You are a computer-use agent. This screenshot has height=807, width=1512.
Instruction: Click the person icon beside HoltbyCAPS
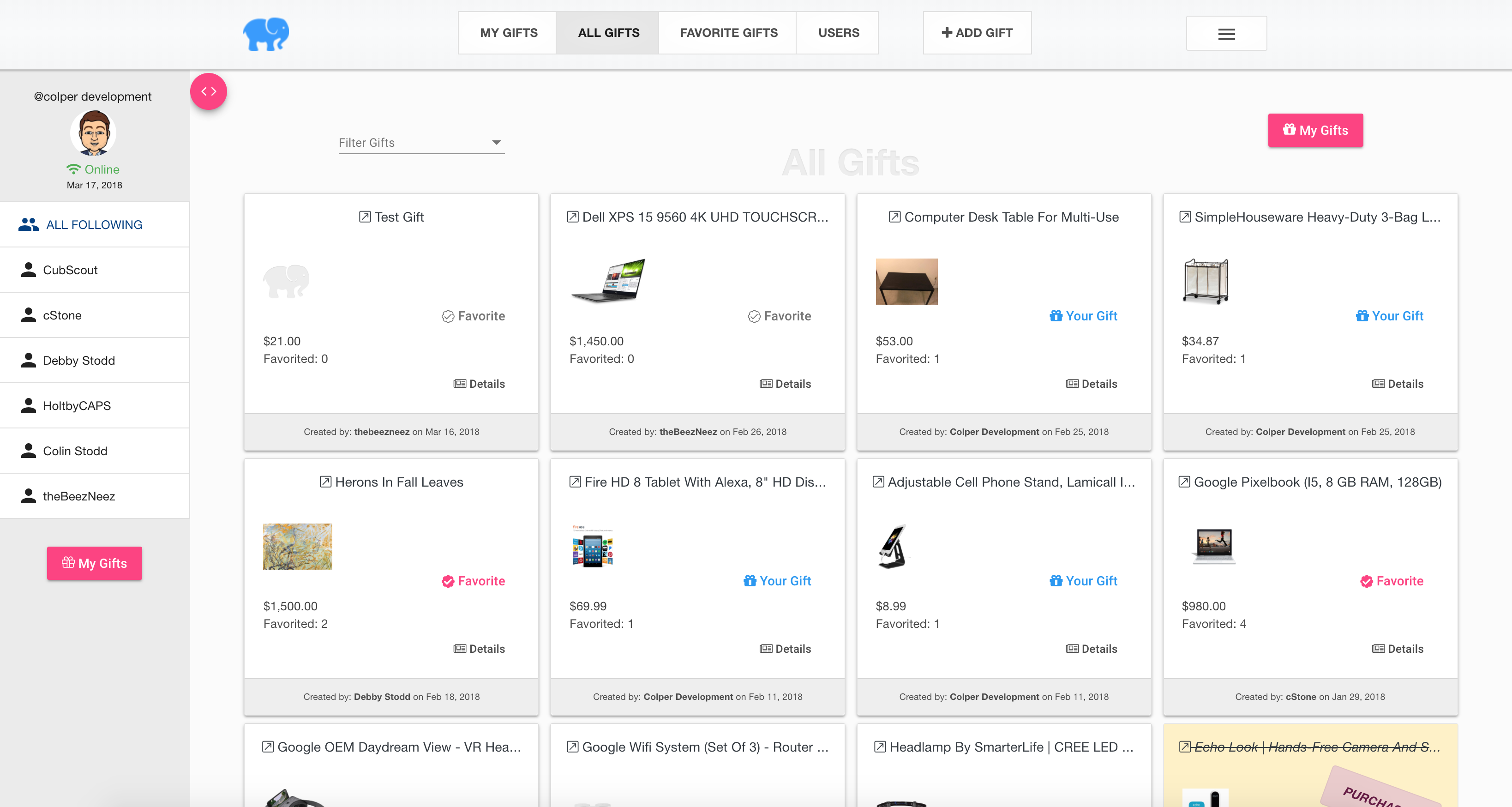pos(28,405)
